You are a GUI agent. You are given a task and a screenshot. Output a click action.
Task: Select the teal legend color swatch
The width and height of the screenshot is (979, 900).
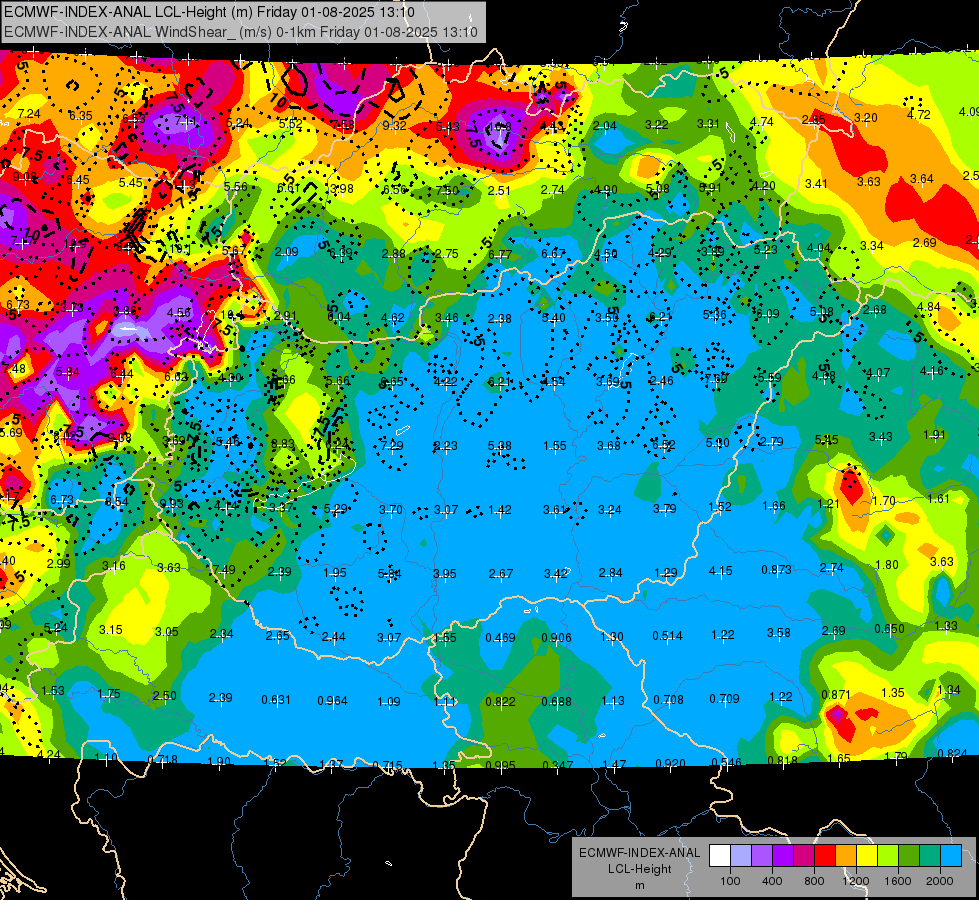point(930,856)
